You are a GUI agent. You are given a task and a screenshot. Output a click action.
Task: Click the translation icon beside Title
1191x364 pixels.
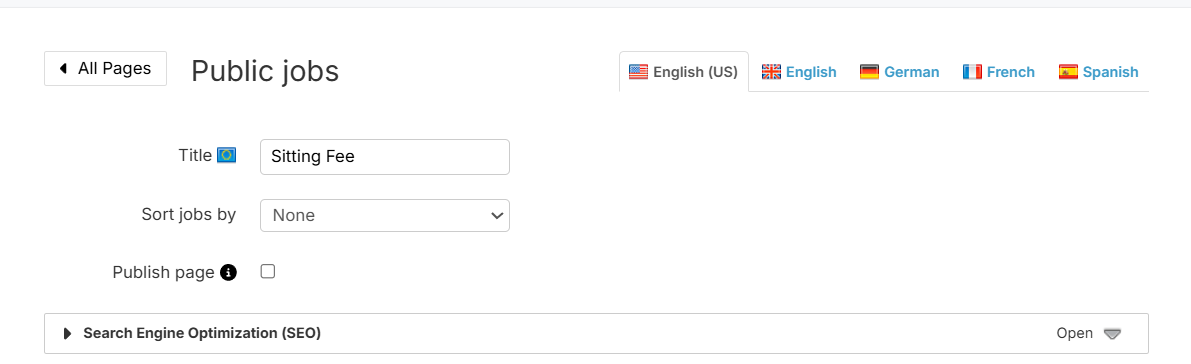(226, 155)
